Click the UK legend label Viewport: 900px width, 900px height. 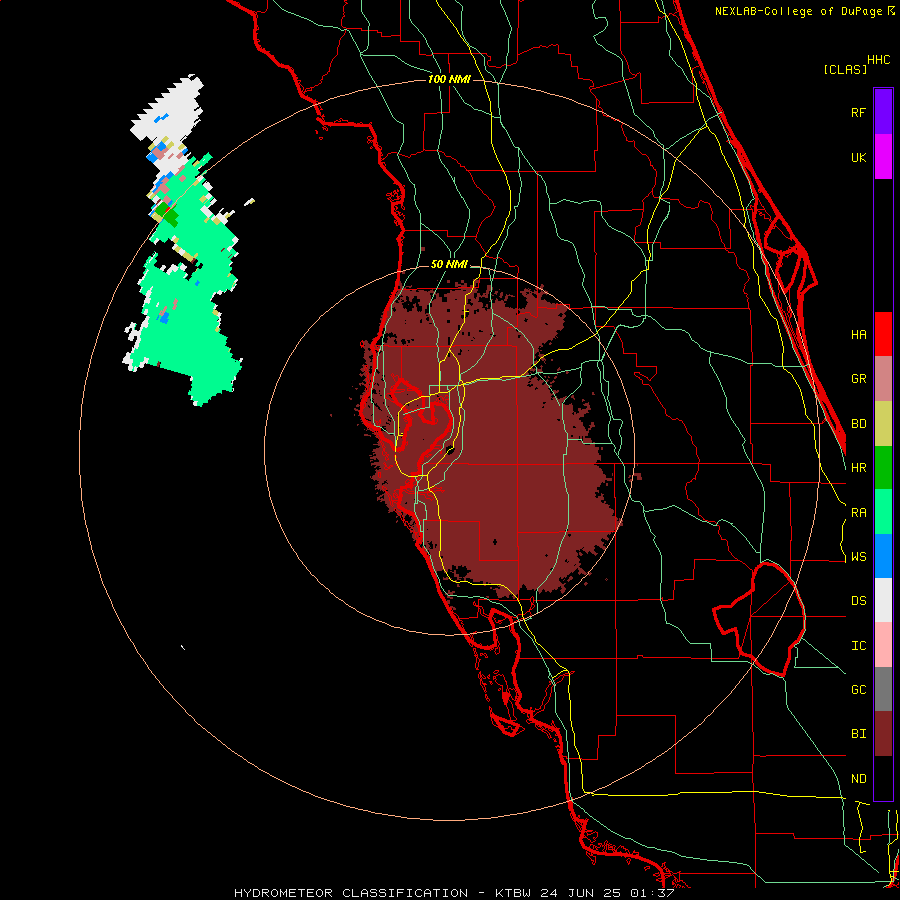[x=859, y=157]
